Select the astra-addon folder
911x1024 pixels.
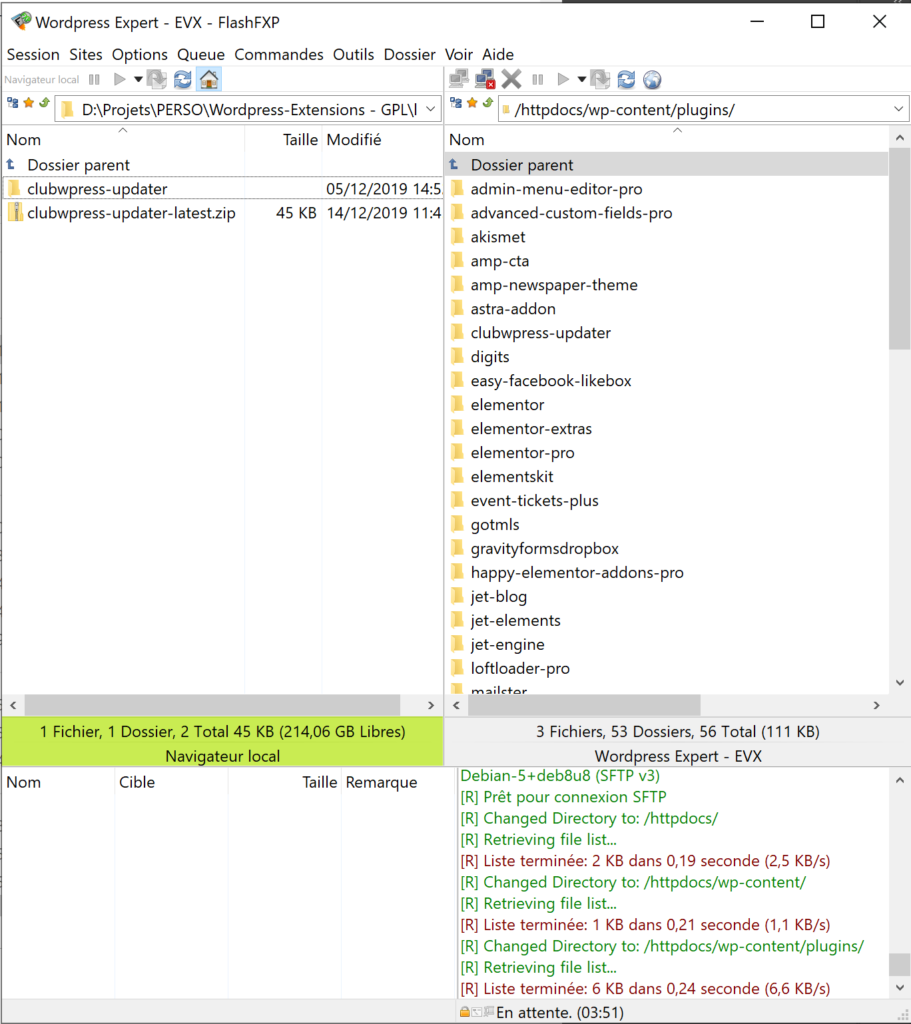click(x=667, y=308)
